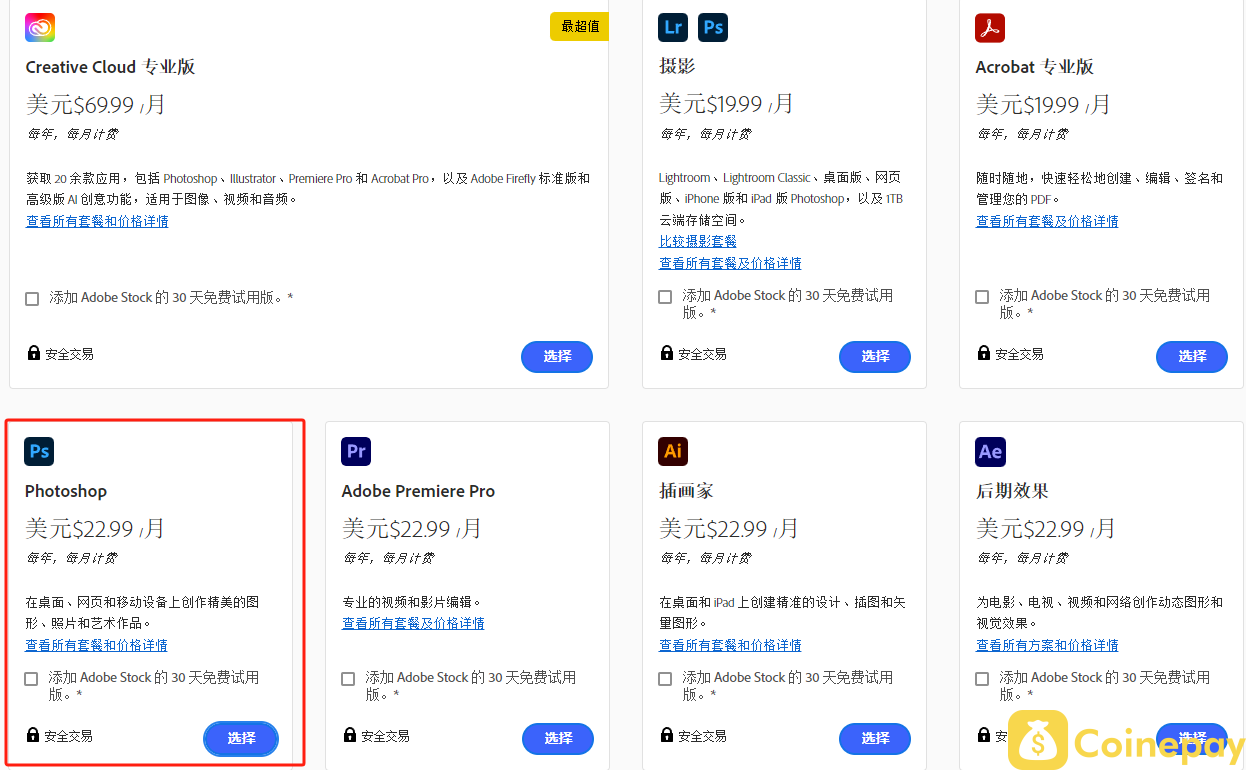The image size is (1246, 770).
Task: Enable Adobe Stock trial for 插画家
Action: click(665, 679)
